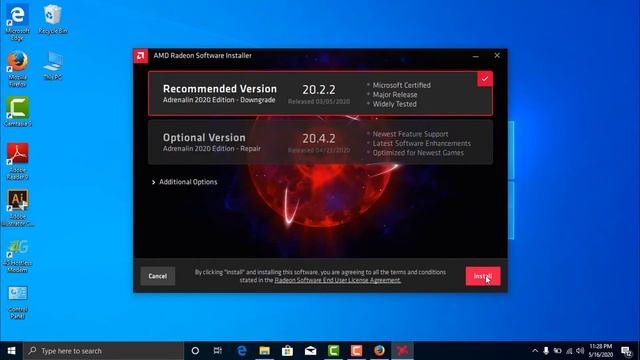Open Adobe Reader desktop shortcut

pos(17,161)
